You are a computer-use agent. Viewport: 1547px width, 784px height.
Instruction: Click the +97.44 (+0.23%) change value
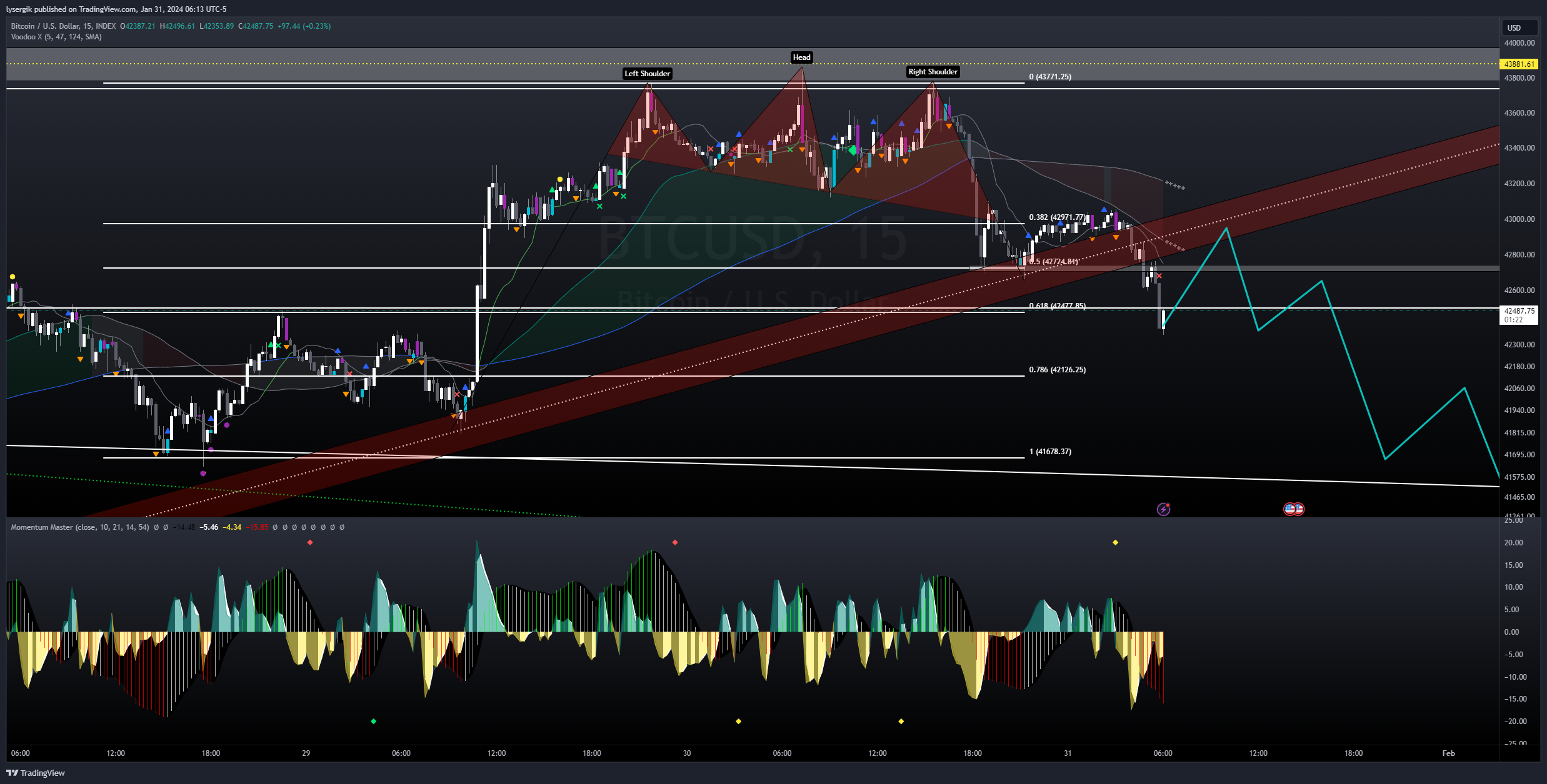[304, 26]
